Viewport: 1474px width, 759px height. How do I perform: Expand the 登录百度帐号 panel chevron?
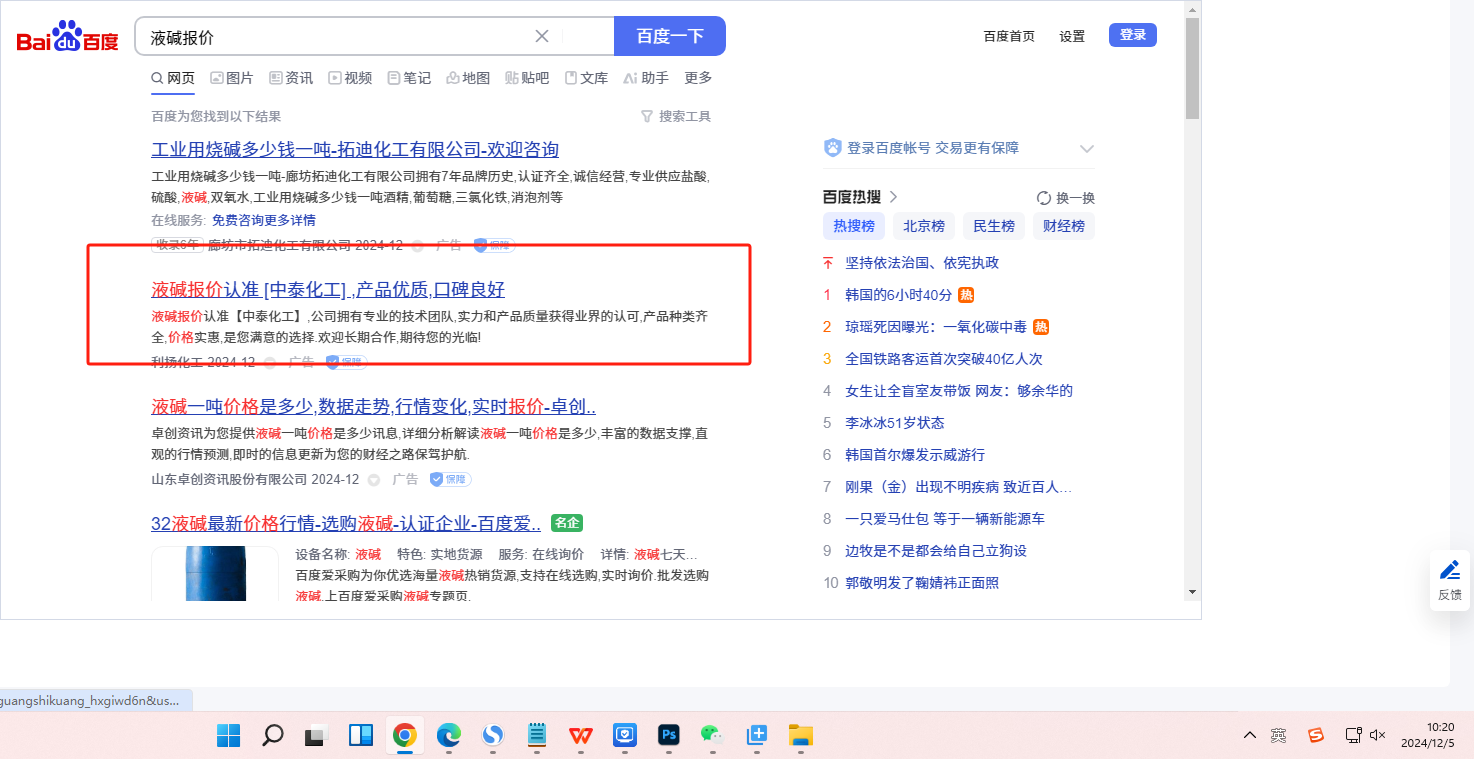1086,149
